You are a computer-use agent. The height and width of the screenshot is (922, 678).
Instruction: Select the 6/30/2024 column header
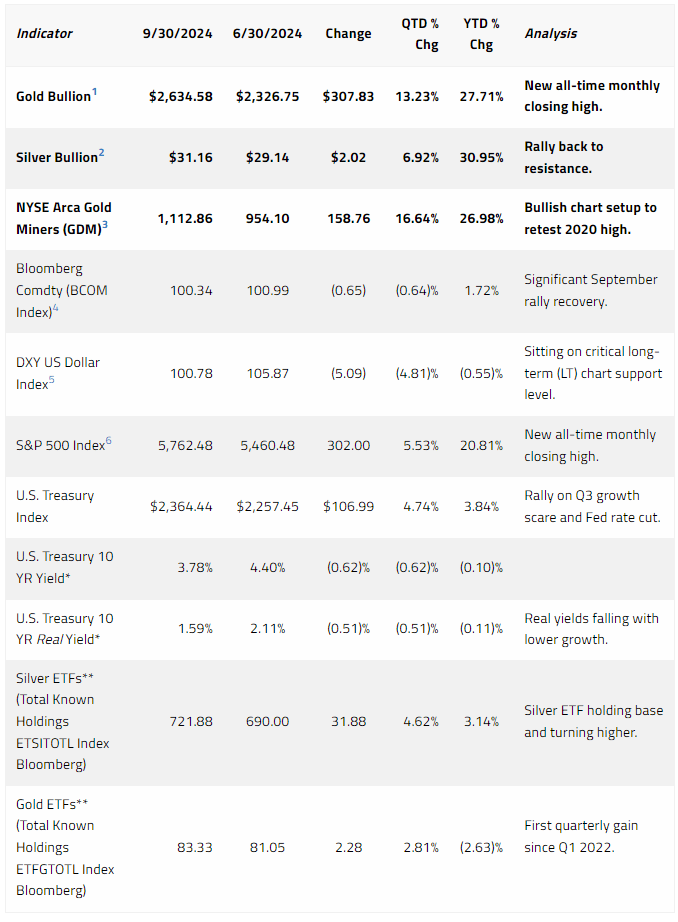coord(268,34)
